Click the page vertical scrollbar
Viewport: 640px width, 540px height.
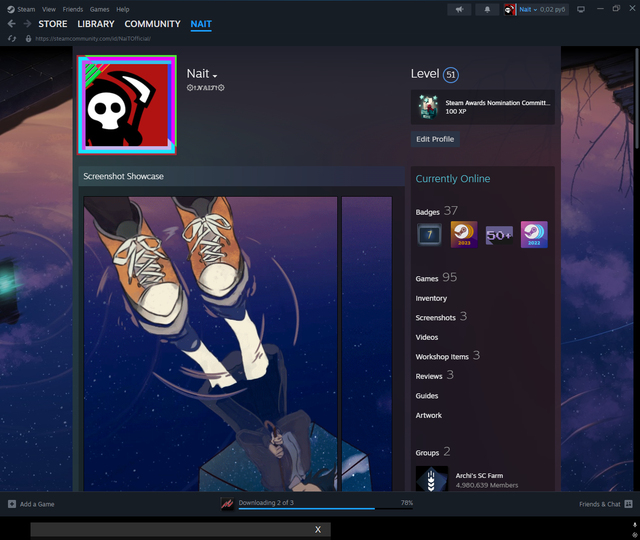coord(637,97)
